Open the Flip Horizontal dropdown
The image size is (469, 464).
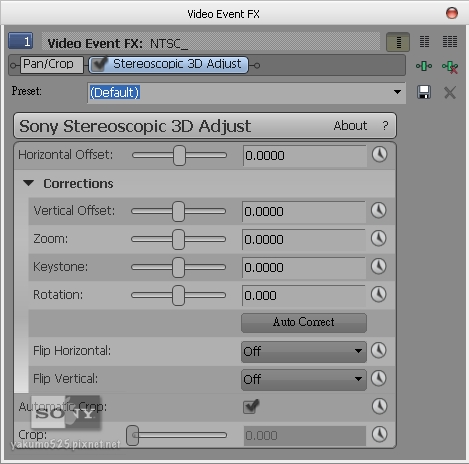tap(304, 351)
